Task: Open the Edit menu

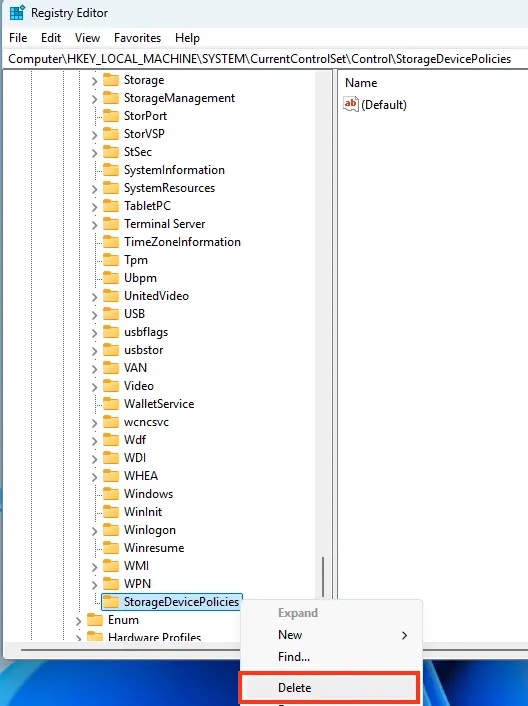Action: pyautogui.click(x=51, y=38)
